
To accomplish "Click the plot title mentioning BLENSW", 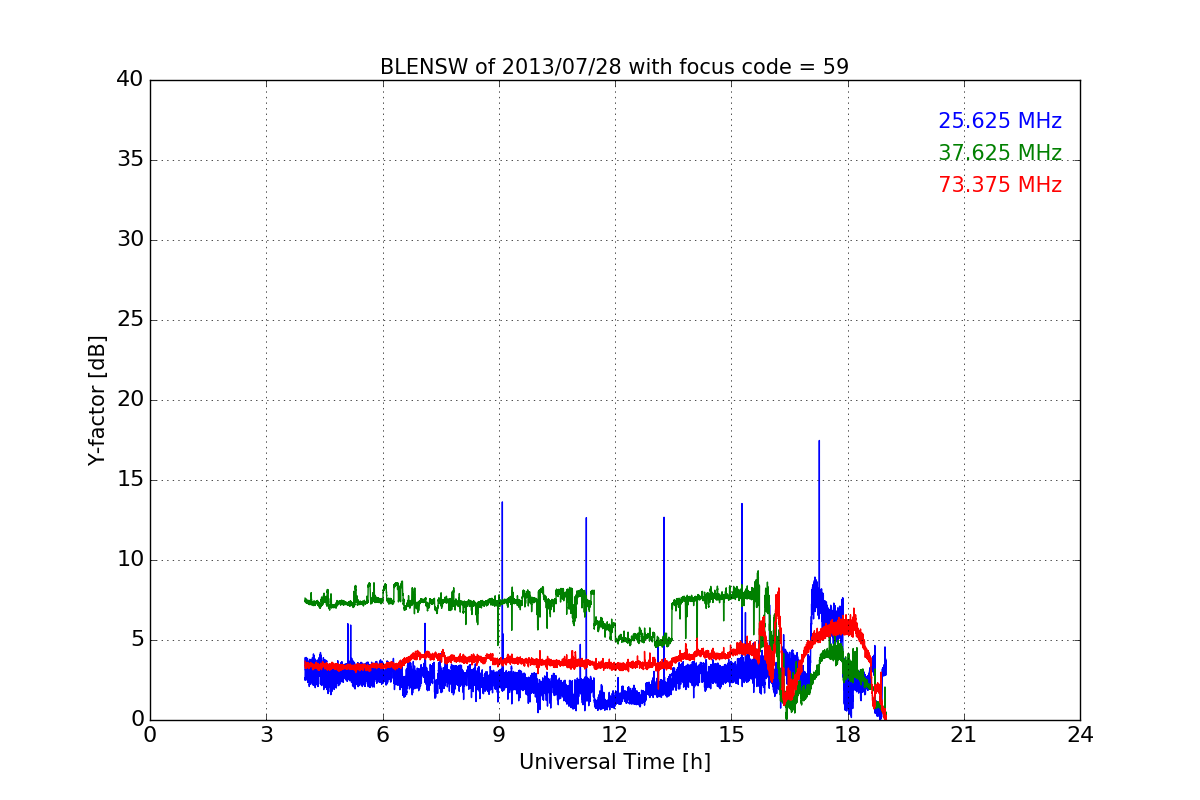I will click(x=614, y=67).
